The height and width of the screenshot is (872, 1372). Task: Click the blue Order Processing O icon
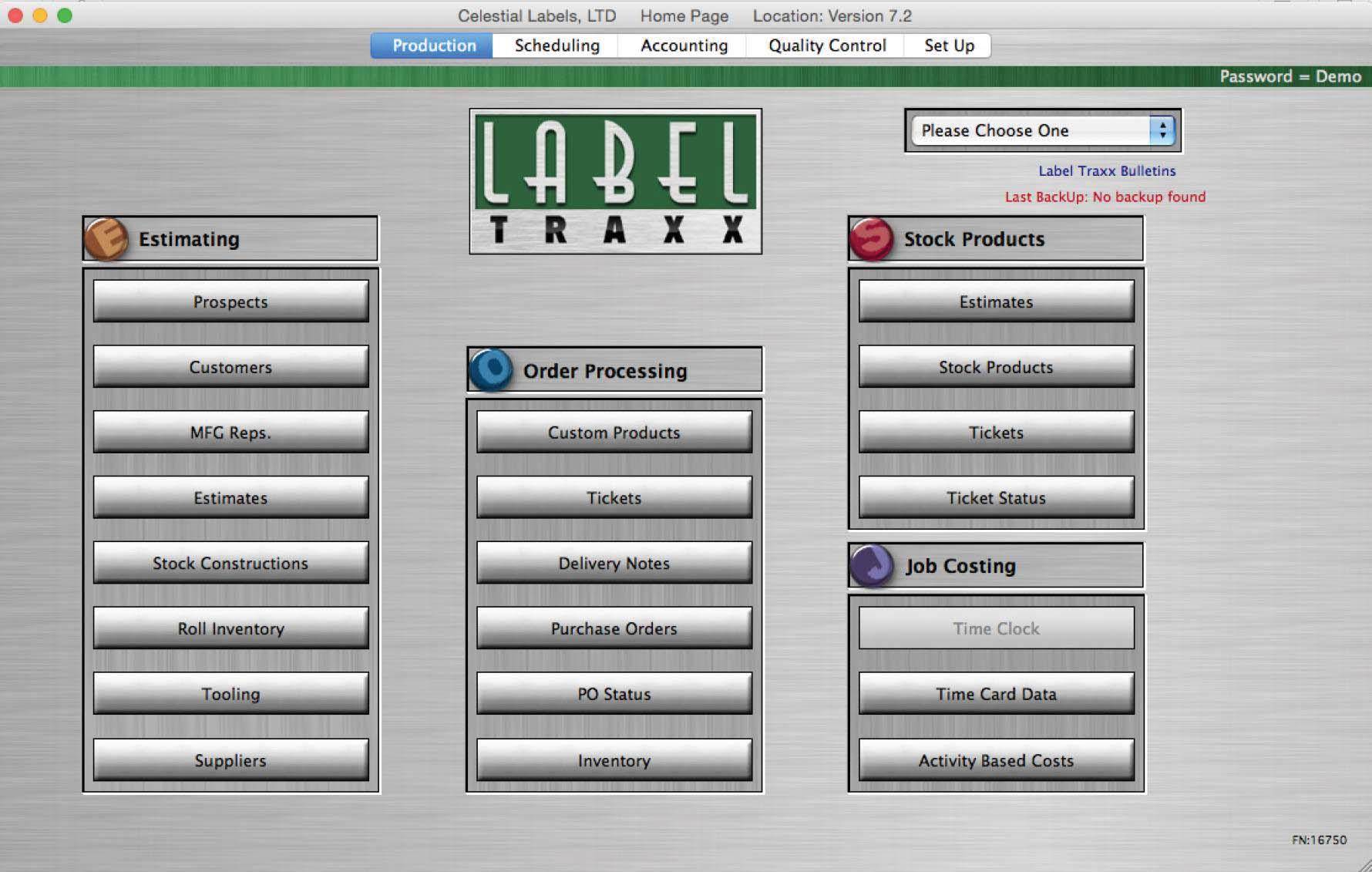pyautogui.click(x=490, y=370)
